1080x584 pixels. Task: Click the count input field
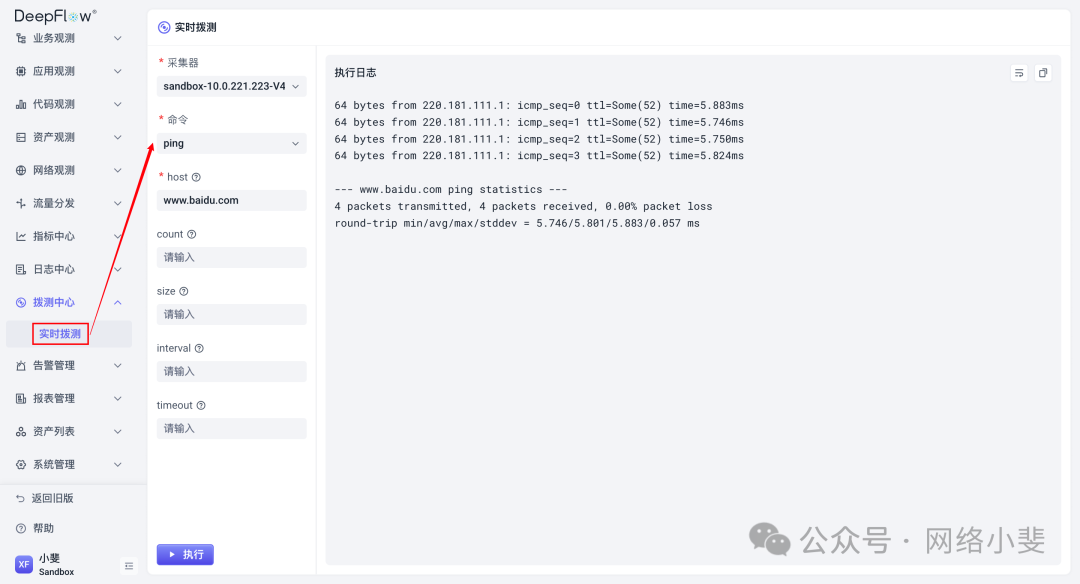coord(231,257)
